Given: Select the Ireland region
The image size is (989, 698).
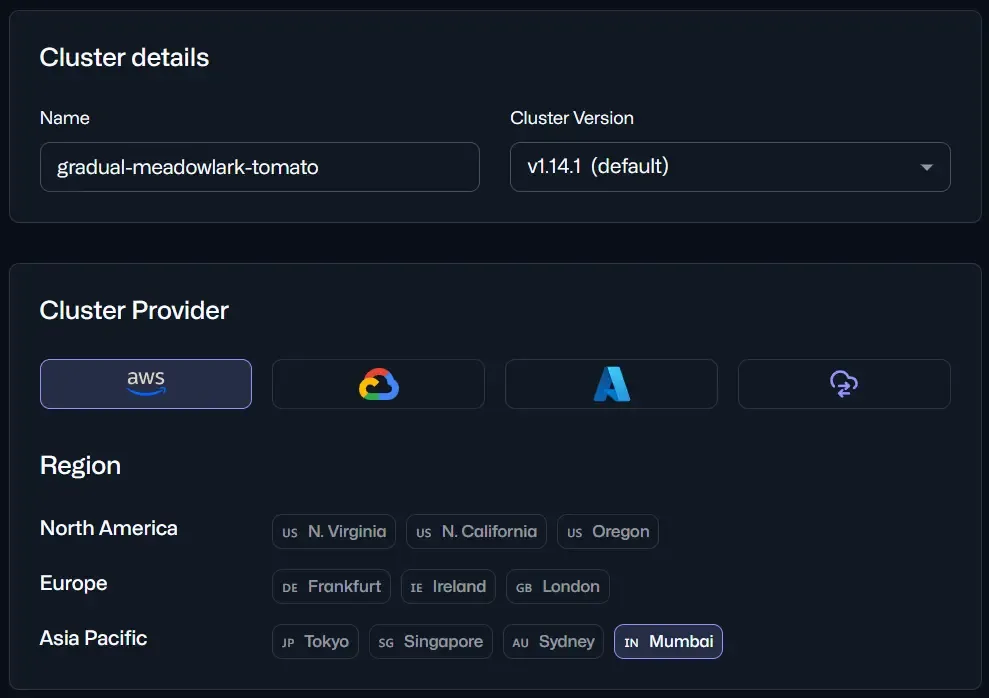Looking at the screenshot, I should [448, 586].
